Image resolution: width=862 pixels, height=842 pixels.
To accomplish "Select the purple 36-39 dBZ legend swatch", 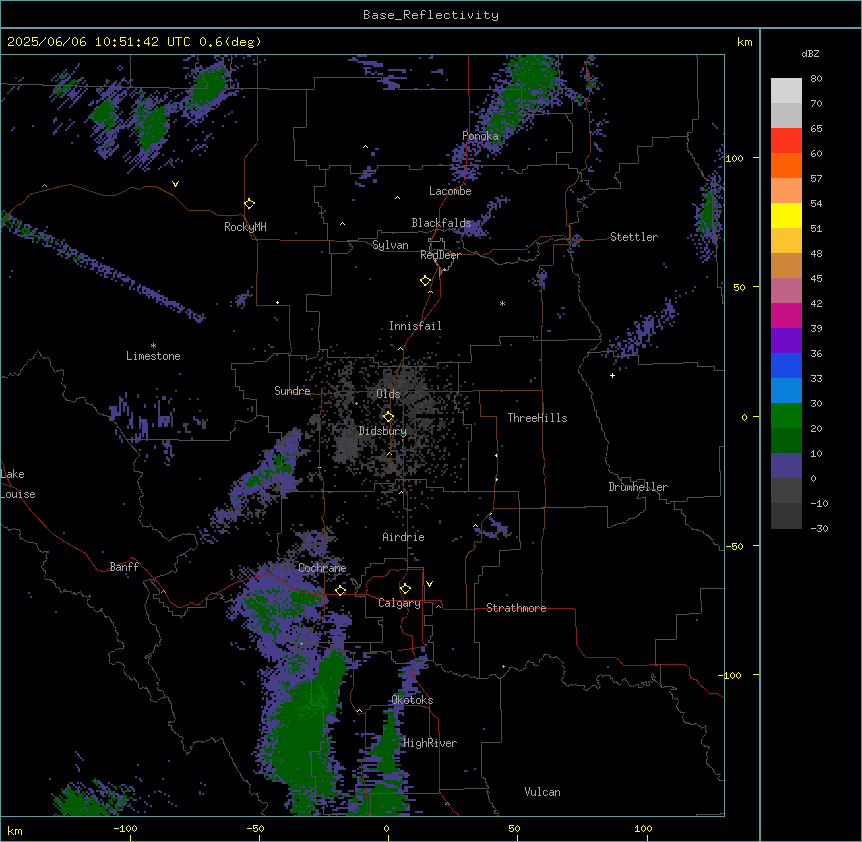I will tap(786, 341).
